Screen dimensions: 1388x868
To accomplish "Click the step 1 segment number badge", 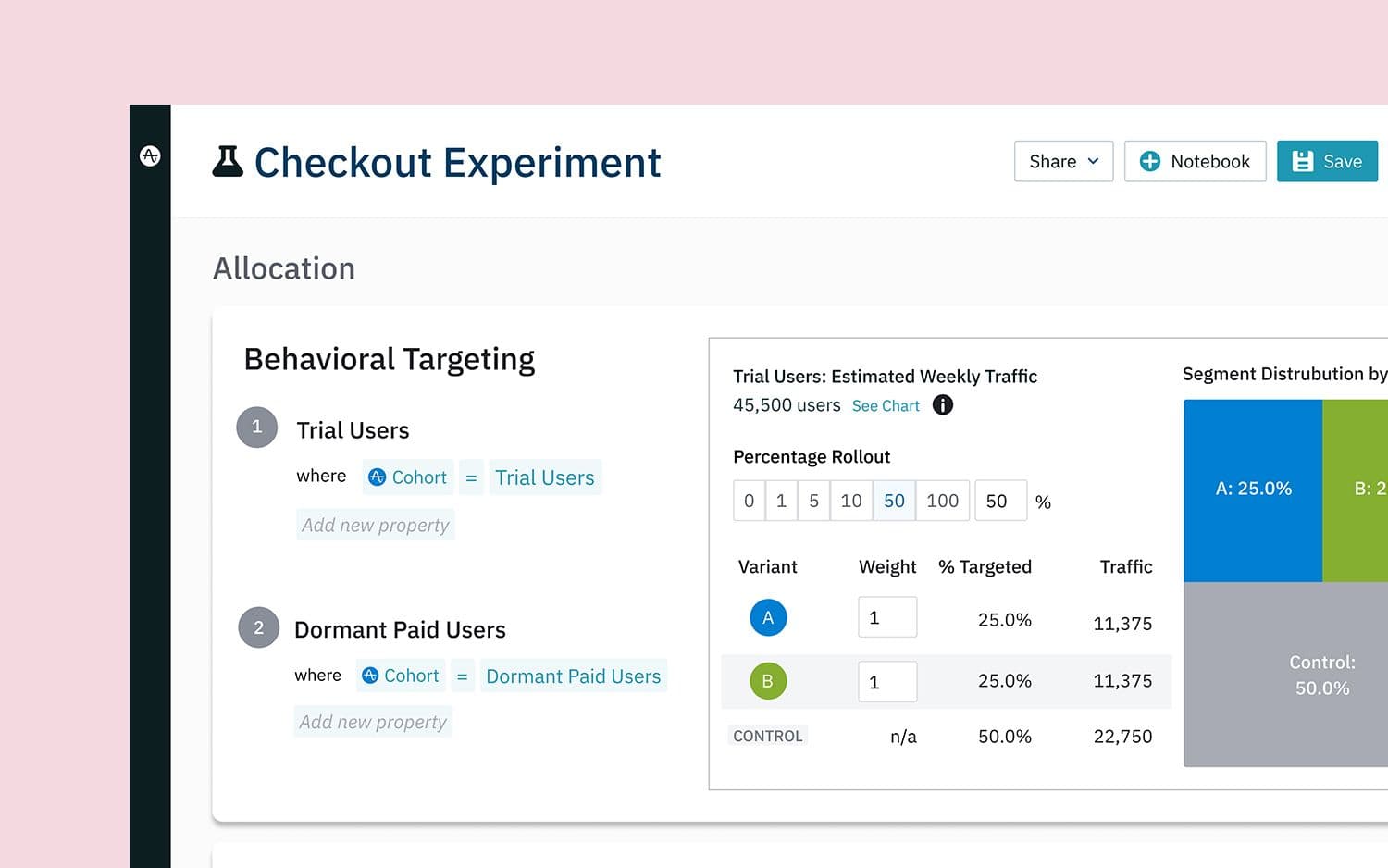I will pos(257,428).
